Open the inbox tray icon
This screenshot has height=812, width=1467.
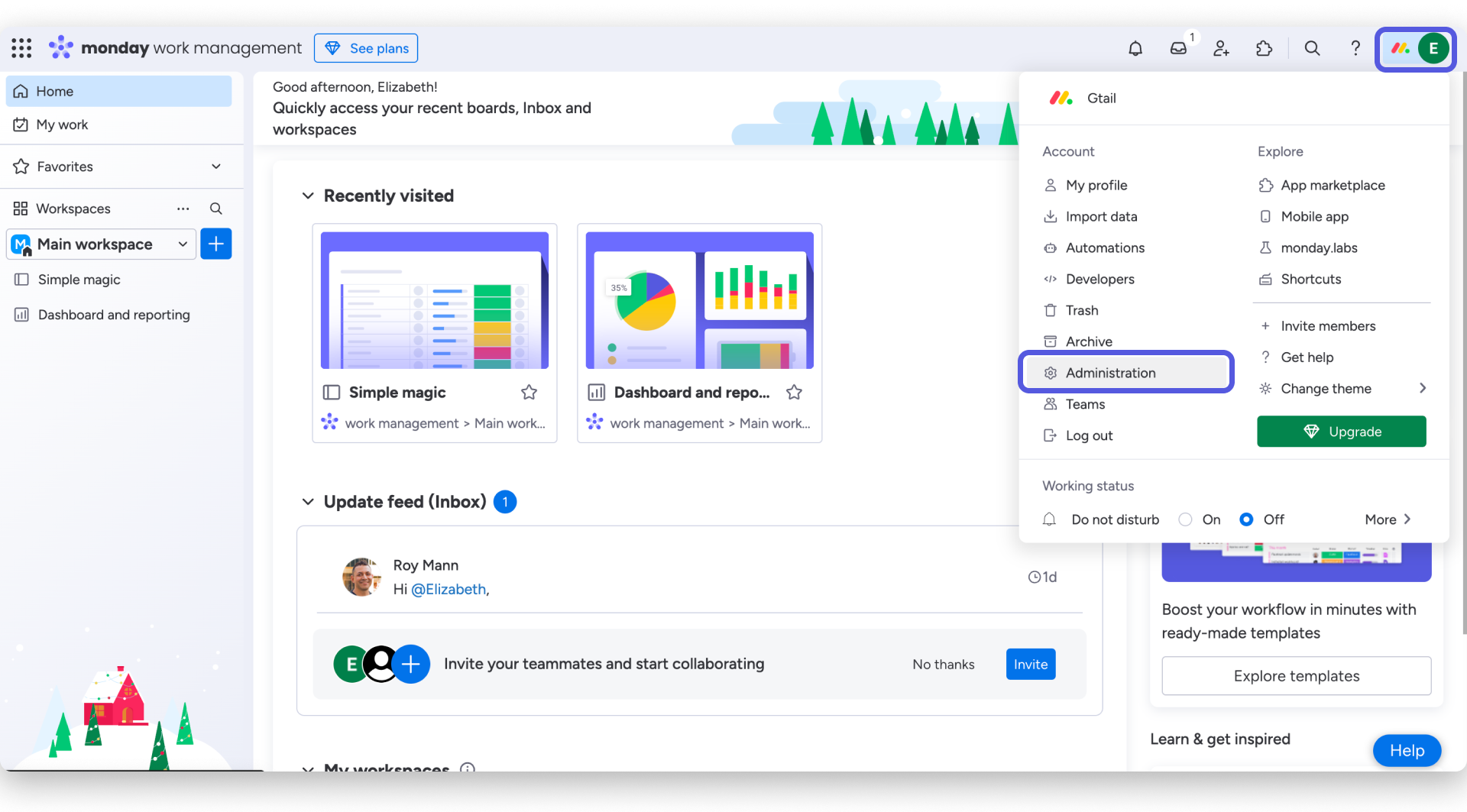pos(1178,48)
